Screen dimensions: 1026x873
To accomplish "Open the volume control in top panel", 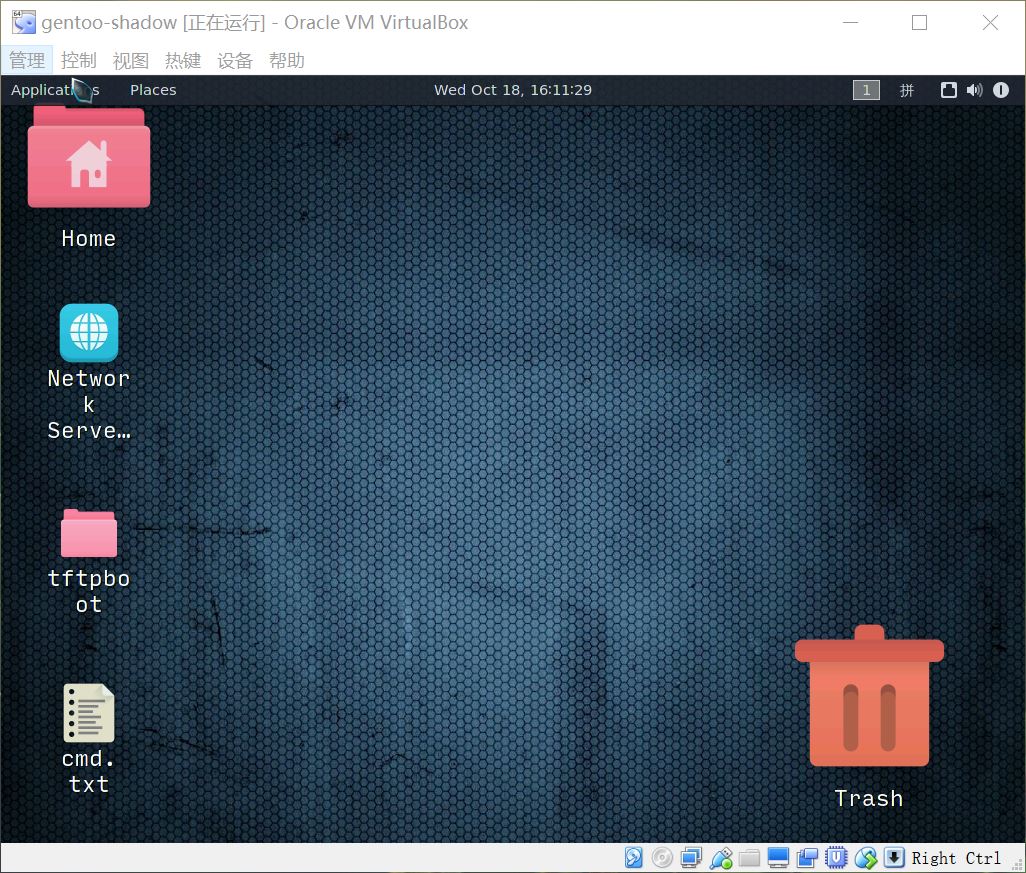I will [975, 90].
